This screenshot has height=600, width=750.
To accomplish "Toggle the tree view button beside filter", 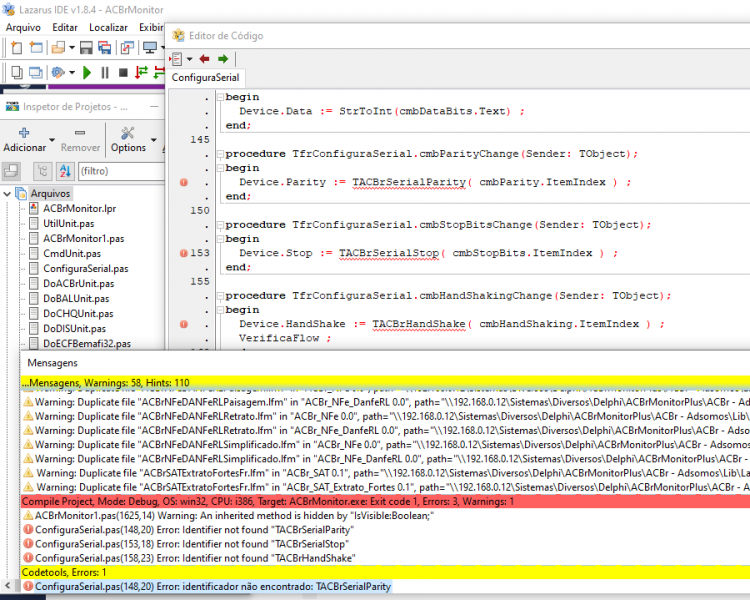I will pos(43,171).
